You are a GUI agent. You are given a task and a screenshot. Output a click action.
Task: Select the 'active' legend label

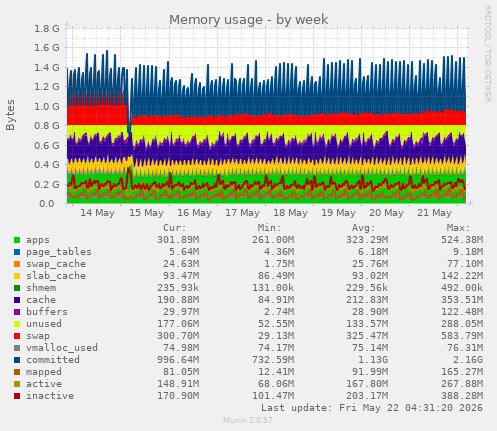tap(44, 384)
